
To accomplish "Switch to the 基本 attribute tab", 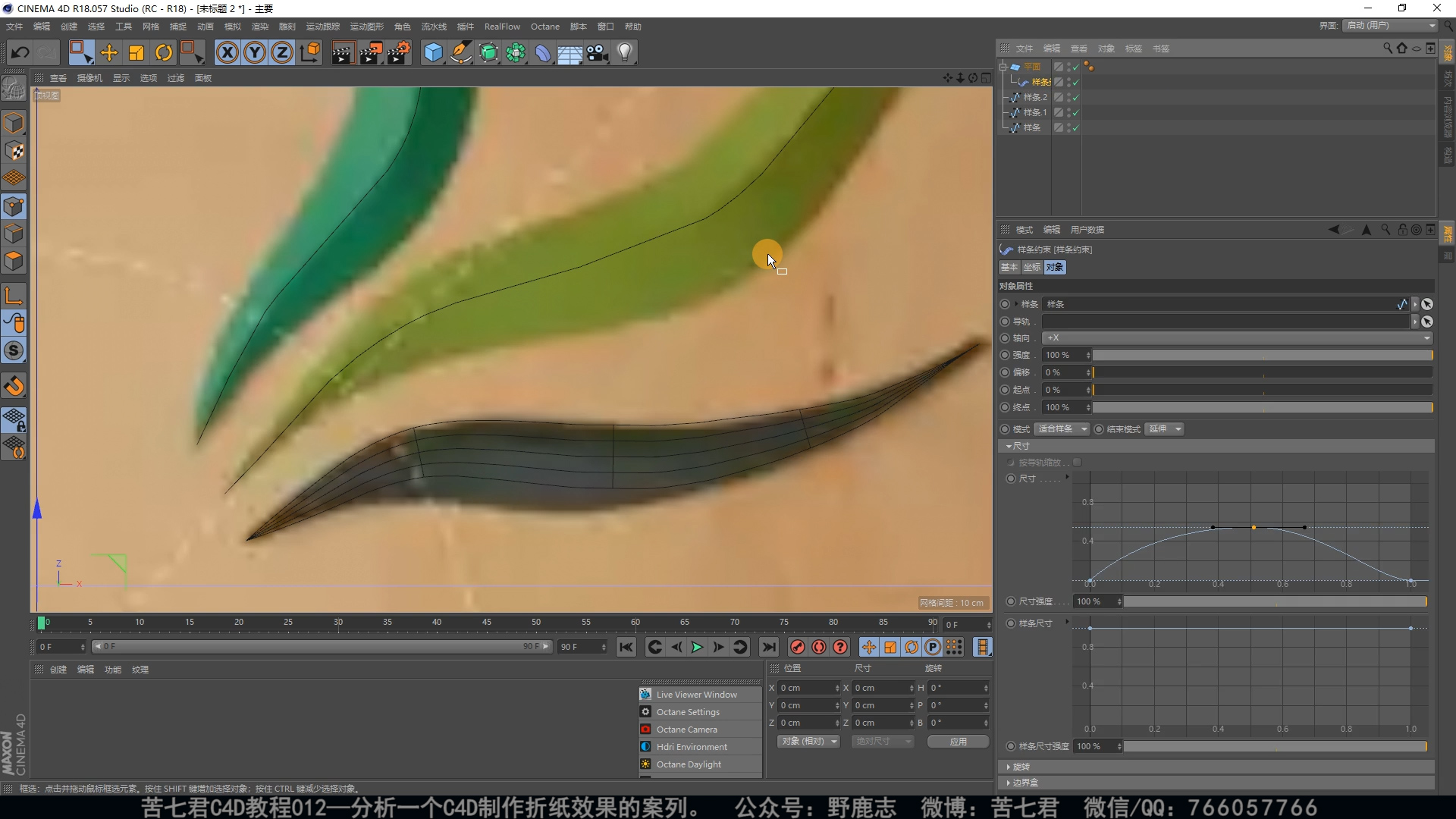I will pos(1009,267).
